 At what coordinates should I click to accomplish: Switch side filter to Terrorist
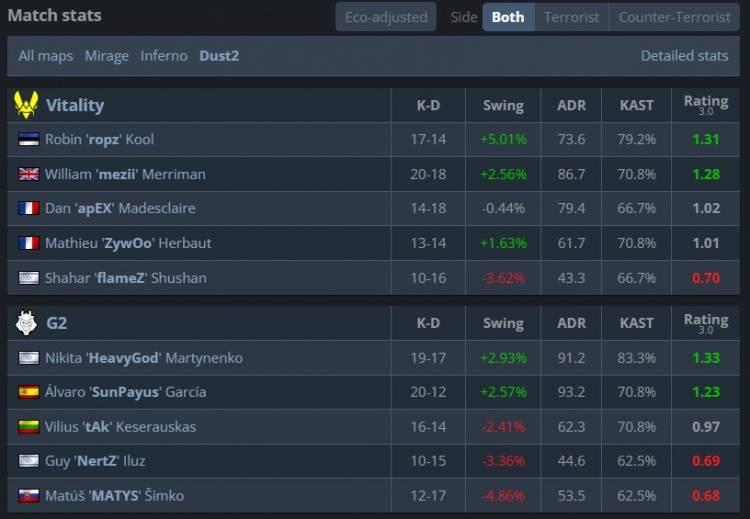[571, 17]
